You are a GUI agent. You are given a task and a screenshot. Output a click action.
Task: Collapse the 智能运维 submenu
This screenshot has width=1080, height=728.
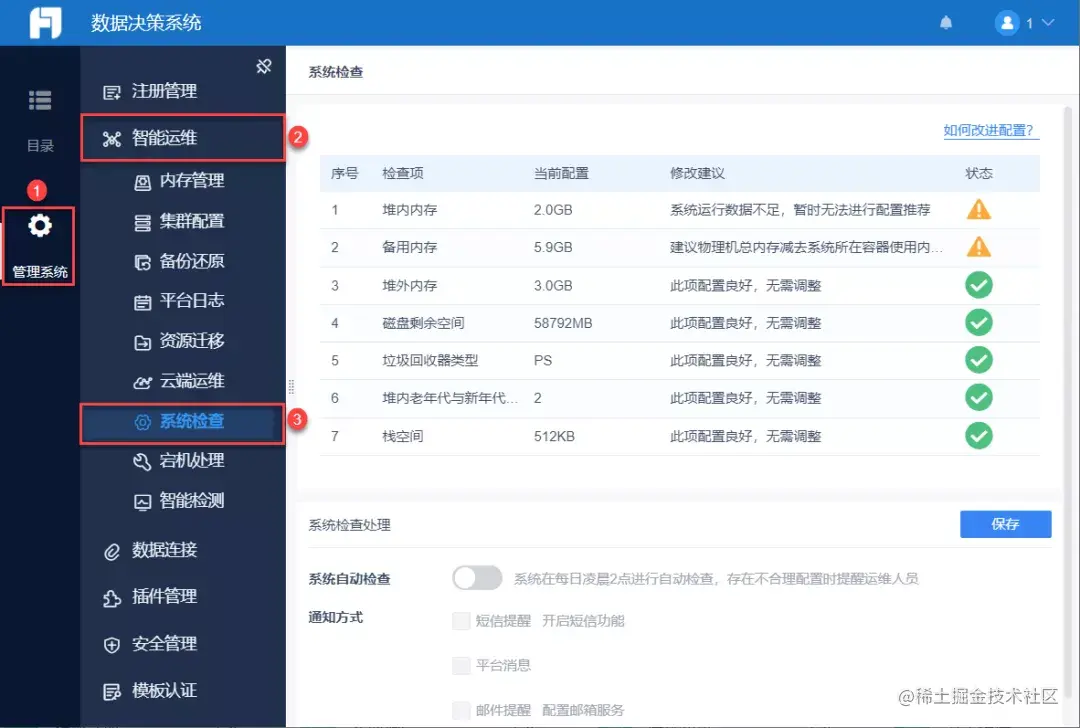pyautogui.click(x=160, y=138)
